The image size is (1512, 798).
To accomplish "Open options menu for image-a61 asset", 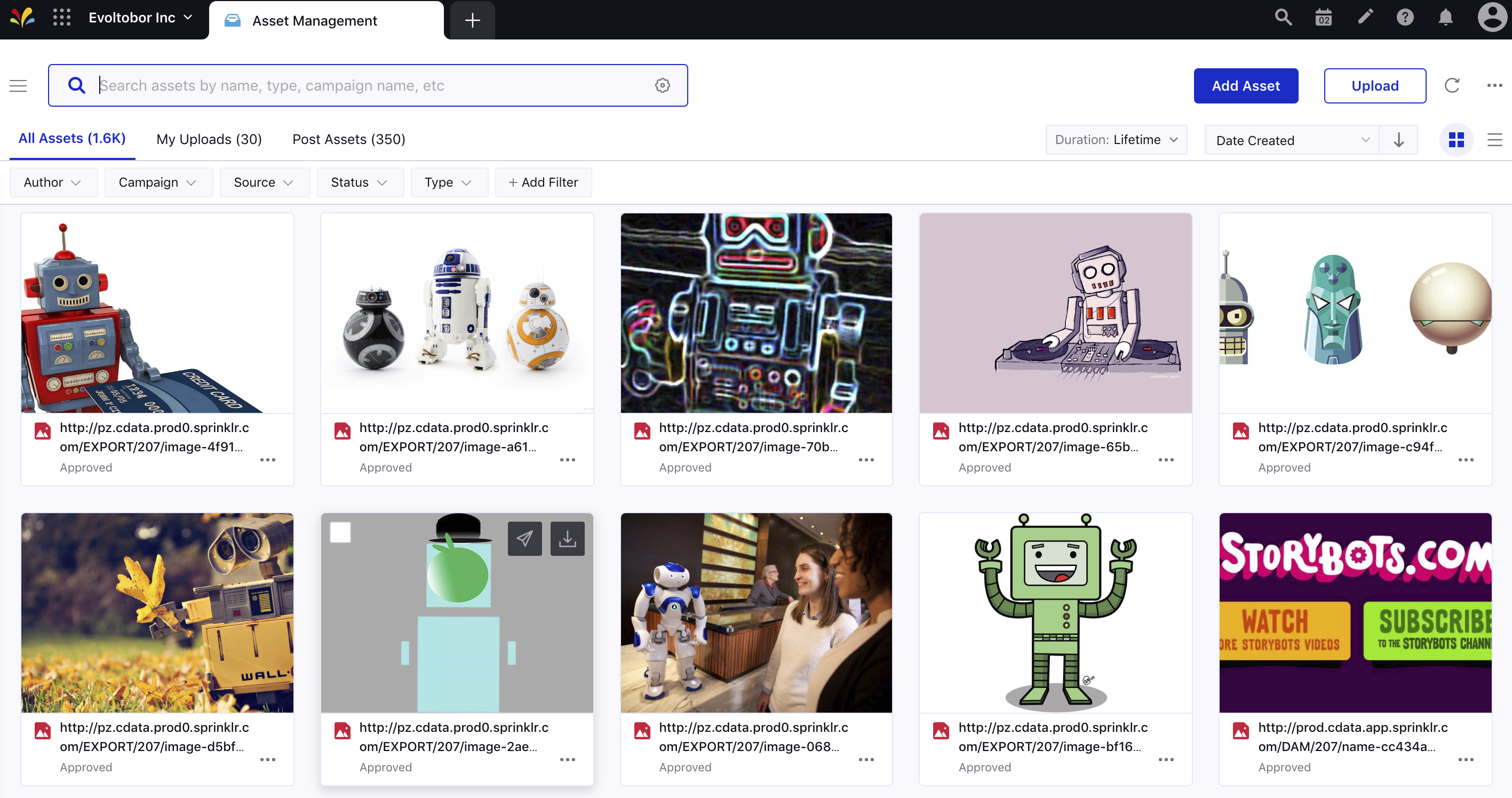I will [x=567, y=460].
